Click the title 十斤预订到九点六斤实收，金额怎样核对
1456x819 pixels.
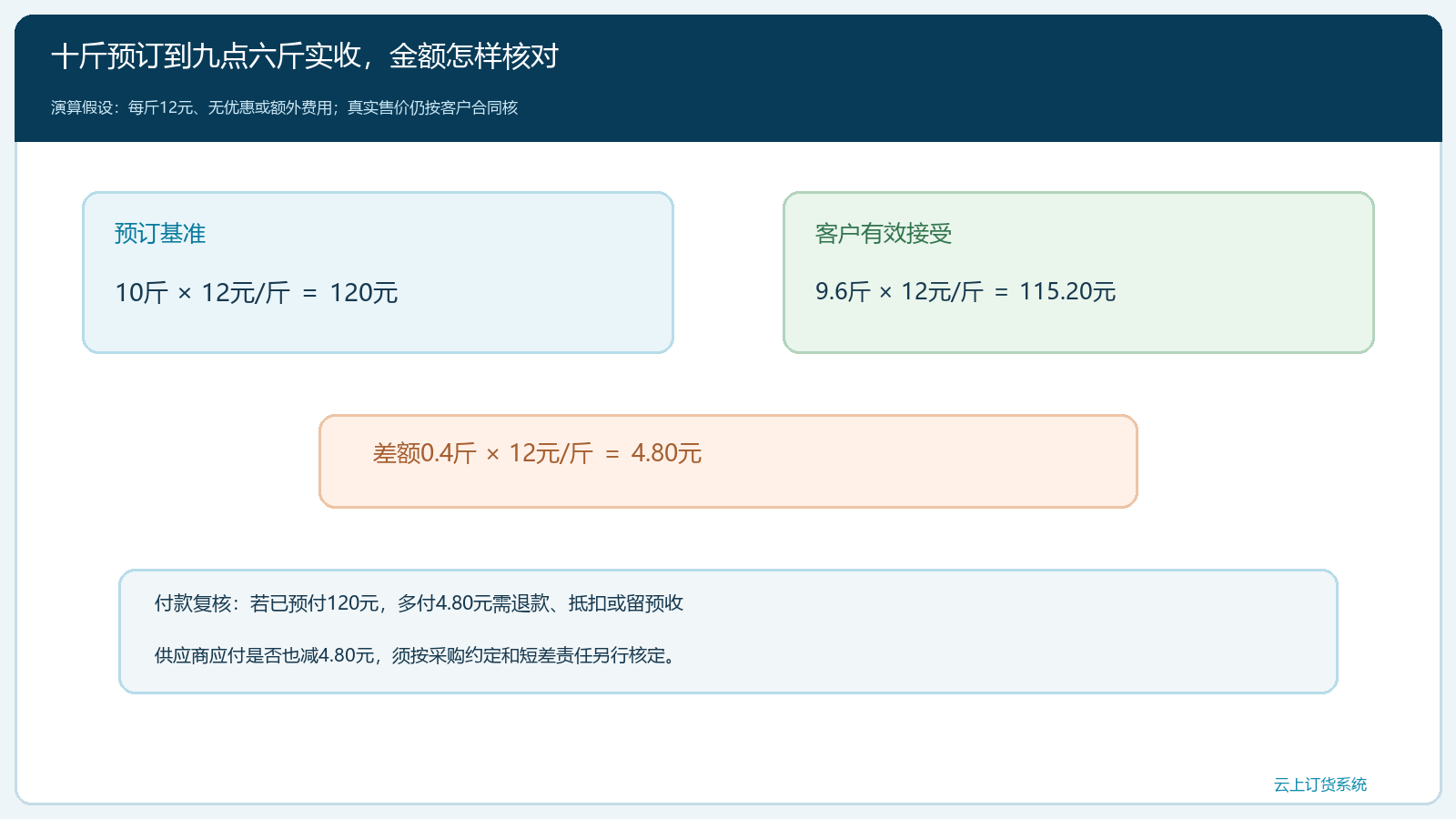305,56
